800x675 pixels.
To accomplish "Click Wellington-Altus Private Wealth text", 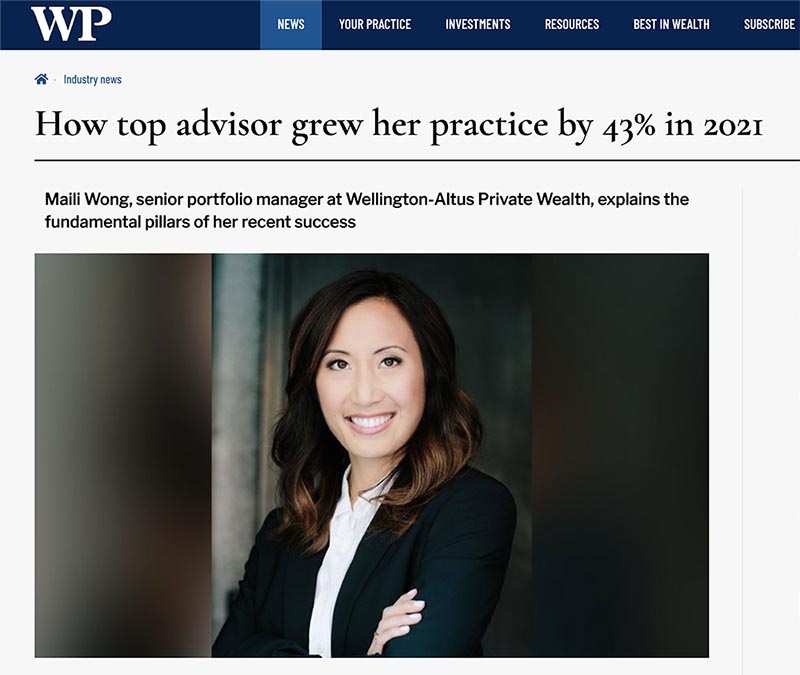I will click(x=468, y=199).
